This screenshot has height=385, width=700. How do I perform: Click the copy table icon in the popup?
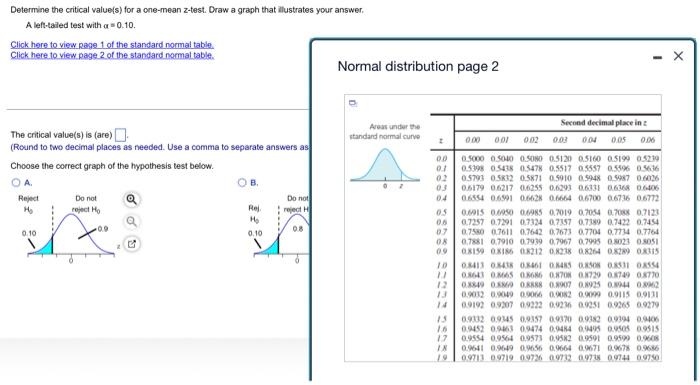point(353,103)
